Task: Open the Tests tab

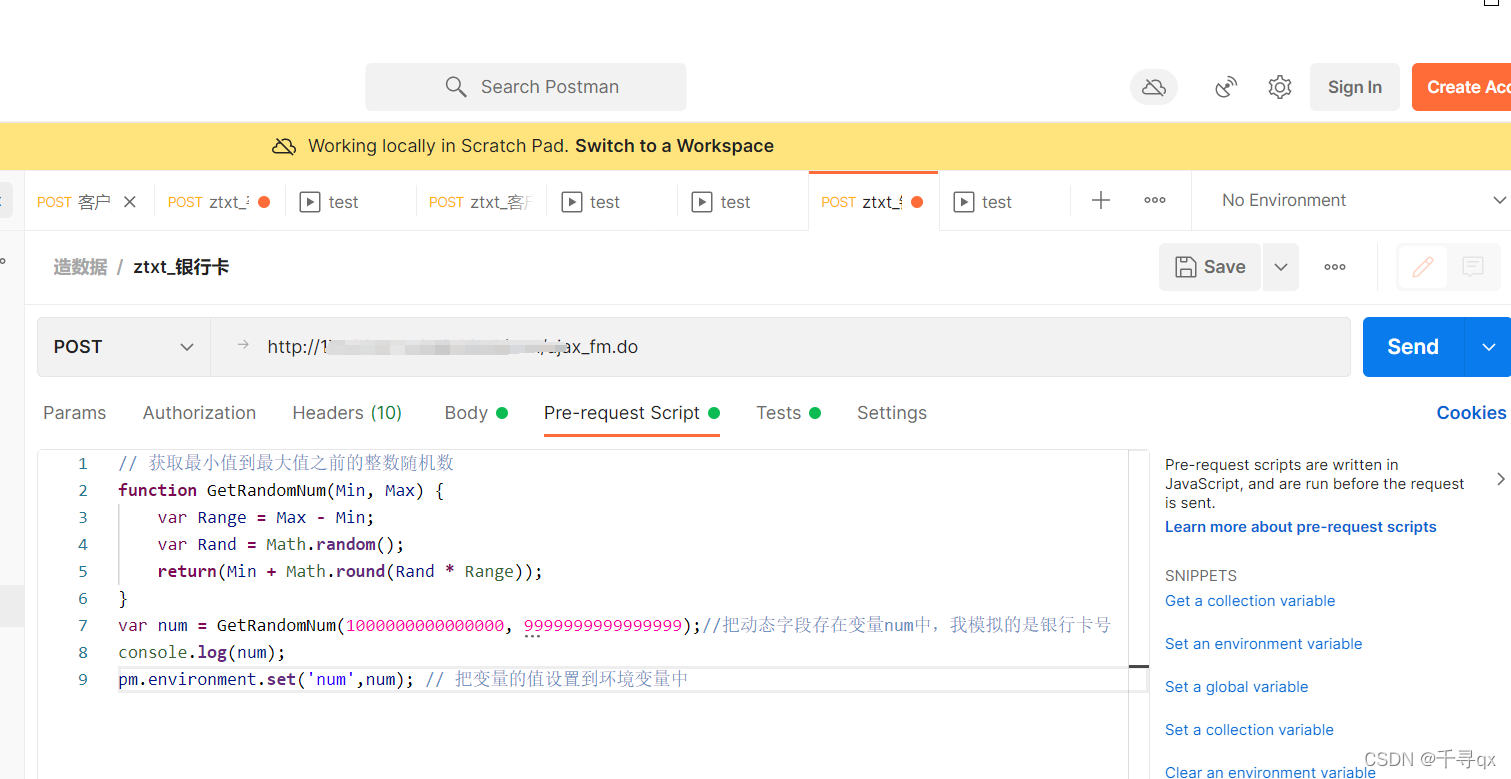Action: (788, 413)
